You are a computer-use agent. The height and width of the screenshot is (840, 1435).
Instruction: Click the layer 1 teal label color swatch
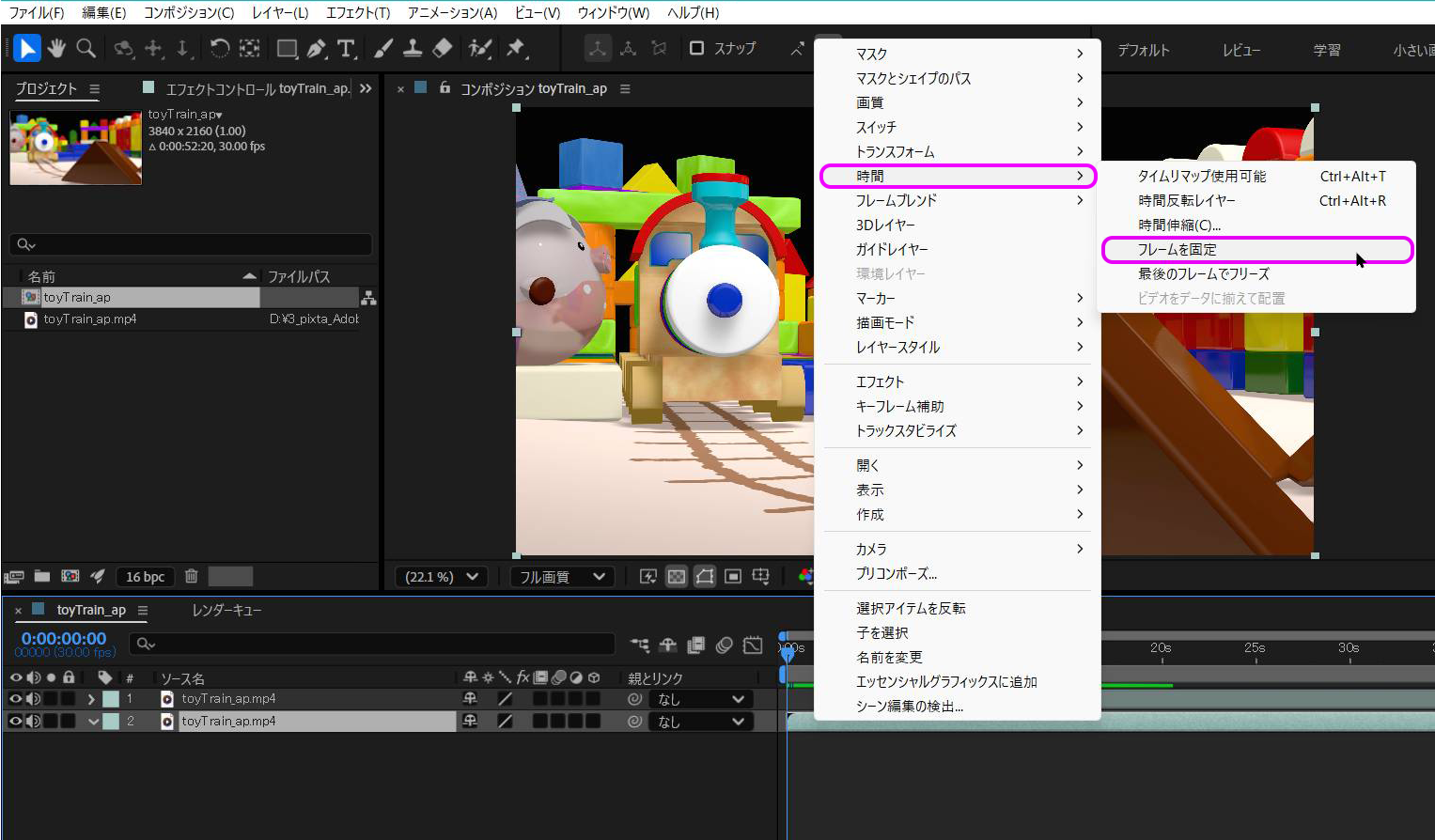(x=111, y=699)
